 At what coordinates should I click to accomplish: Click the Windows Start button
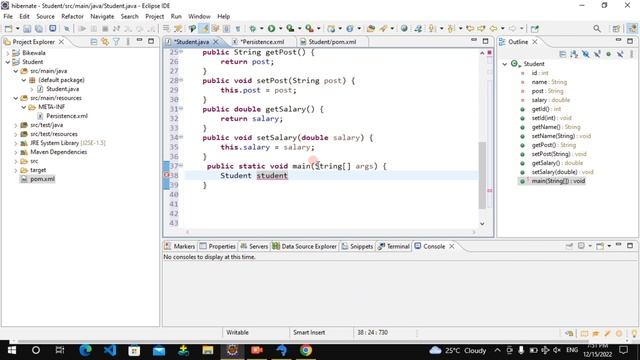coord(11,350)
